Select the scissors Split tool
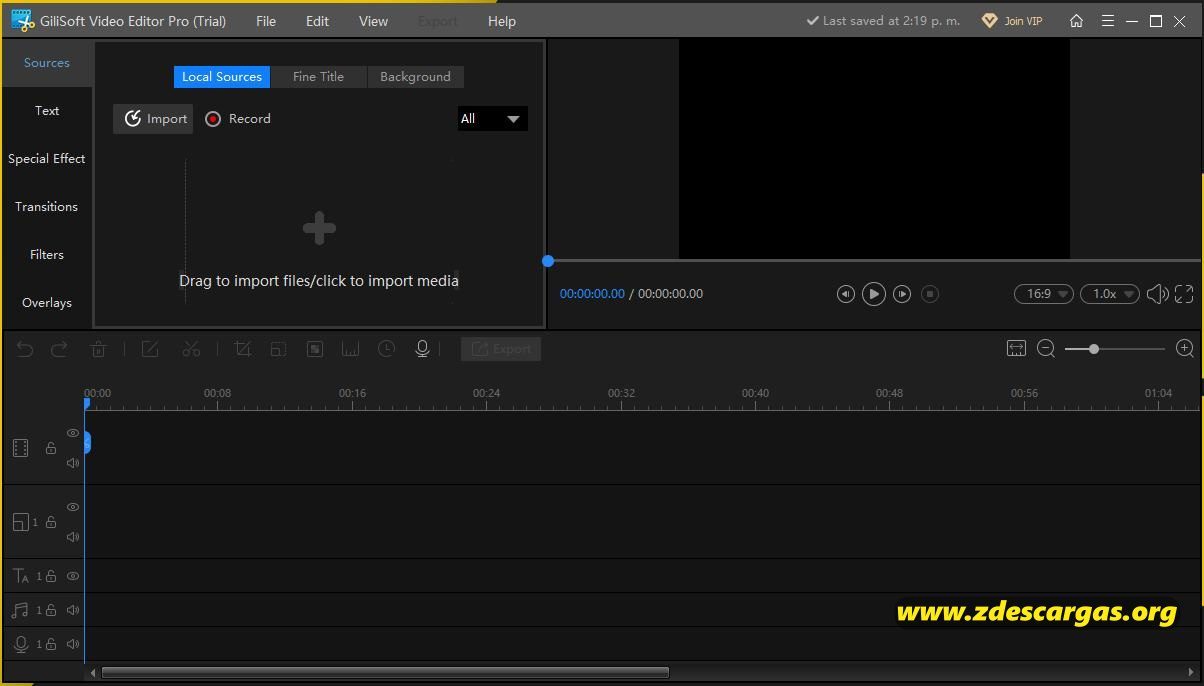This screenshot has width=1204, height=686. tap(191, 349)
